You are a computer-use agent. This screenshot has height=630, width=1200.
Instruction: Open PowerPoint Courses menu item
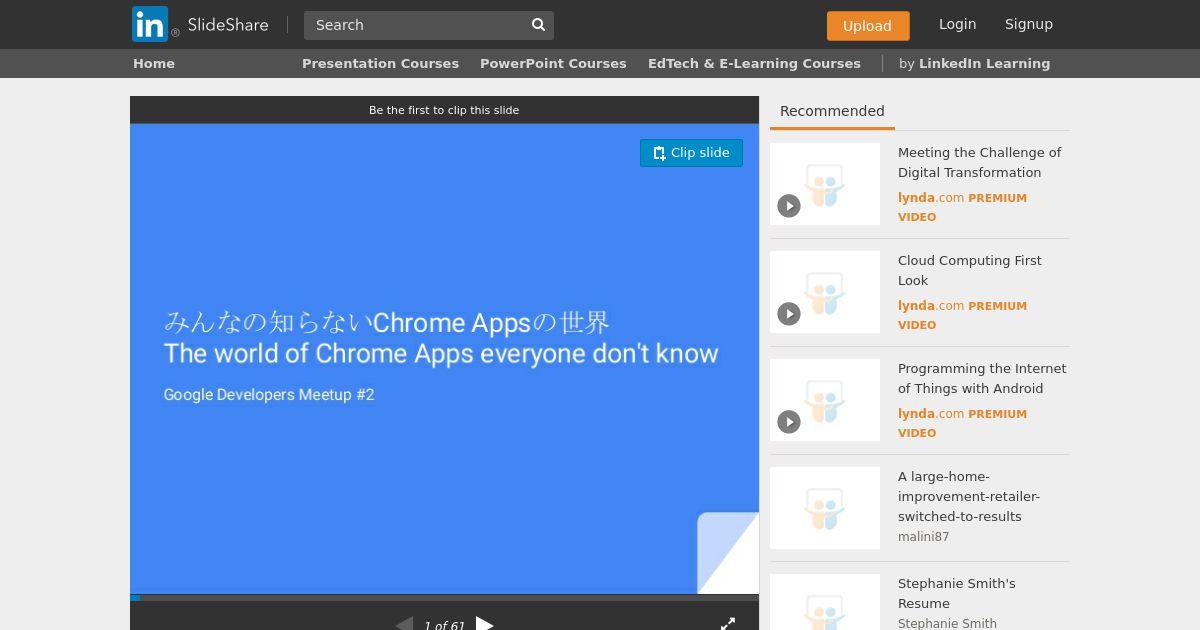553,63
